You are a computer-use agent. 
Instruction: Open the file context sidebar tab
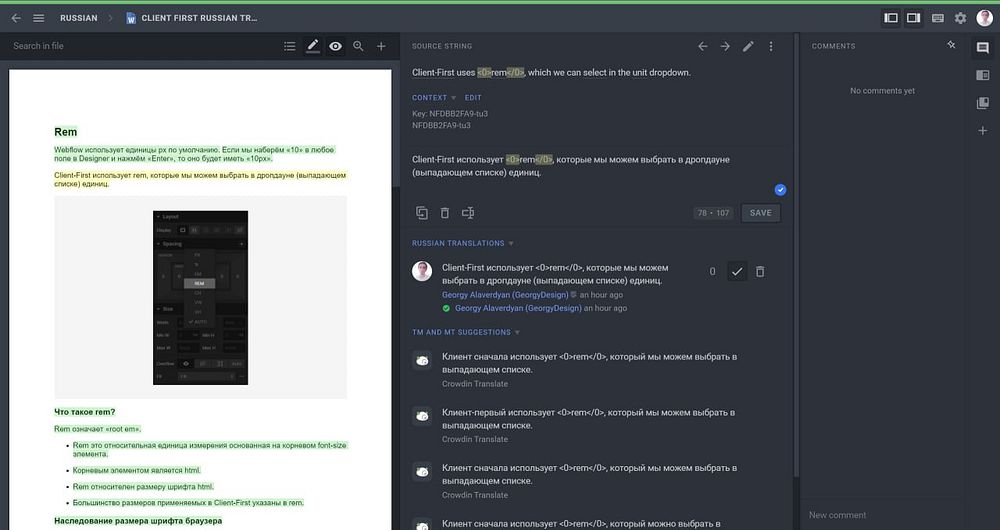tap(983, 75)
